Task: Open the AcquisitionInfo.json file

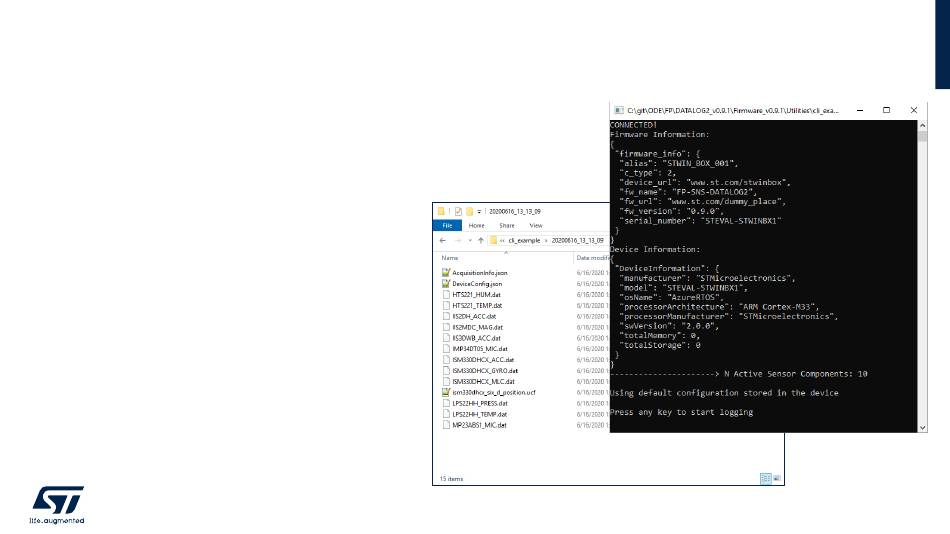Action: 480,272
